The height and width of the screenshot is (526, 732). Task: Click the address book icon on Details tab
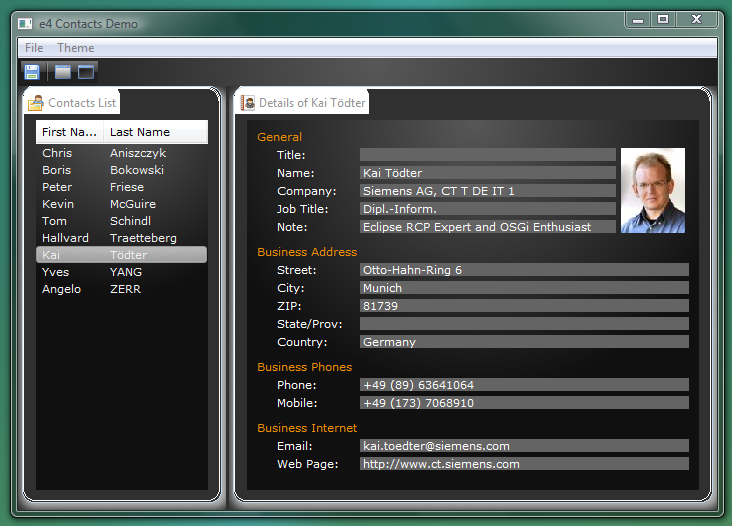(x=248, y=103)
